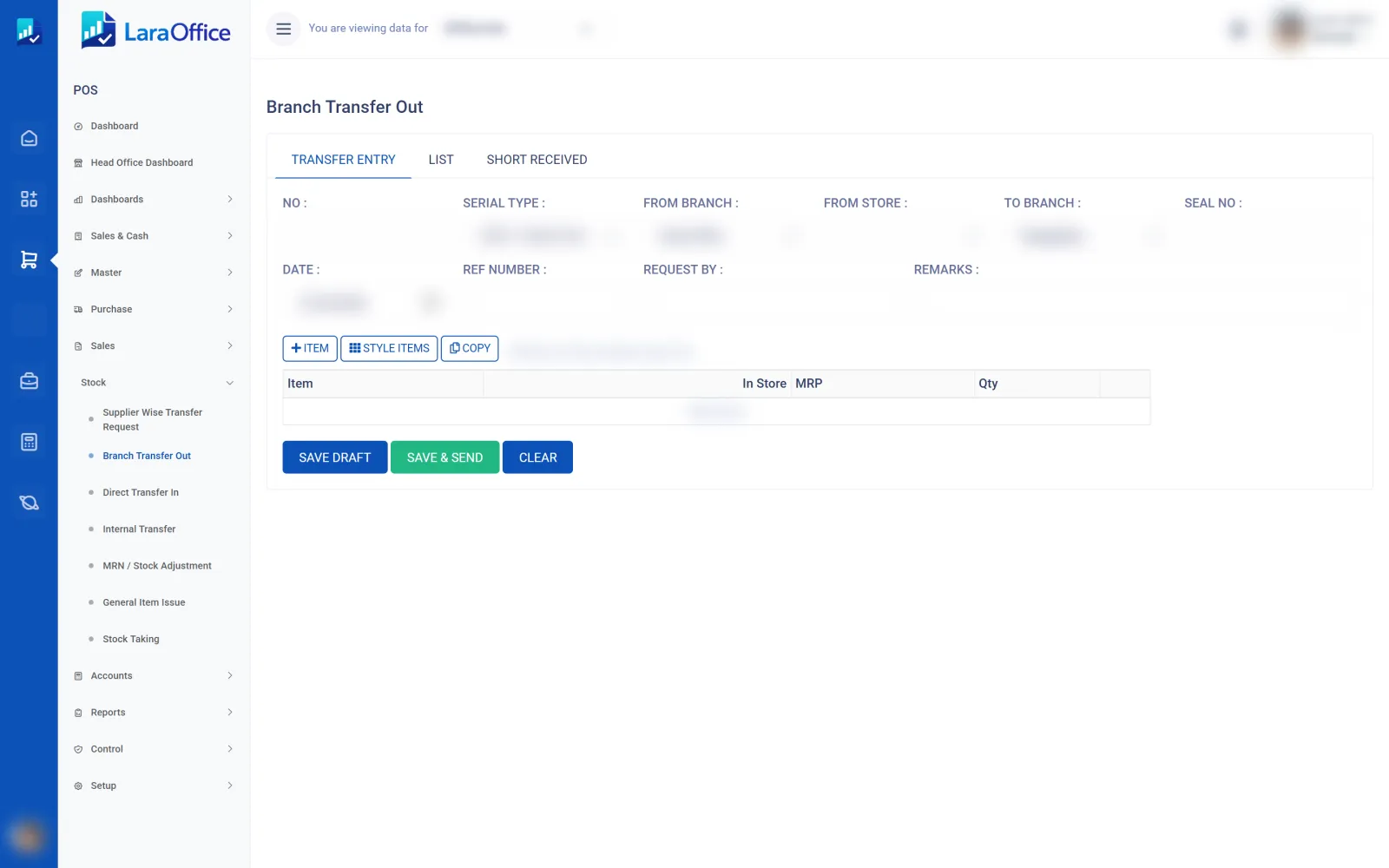Click SAVE DRAFT
This screenshot has width=1389, height=868.
(335, 457)
